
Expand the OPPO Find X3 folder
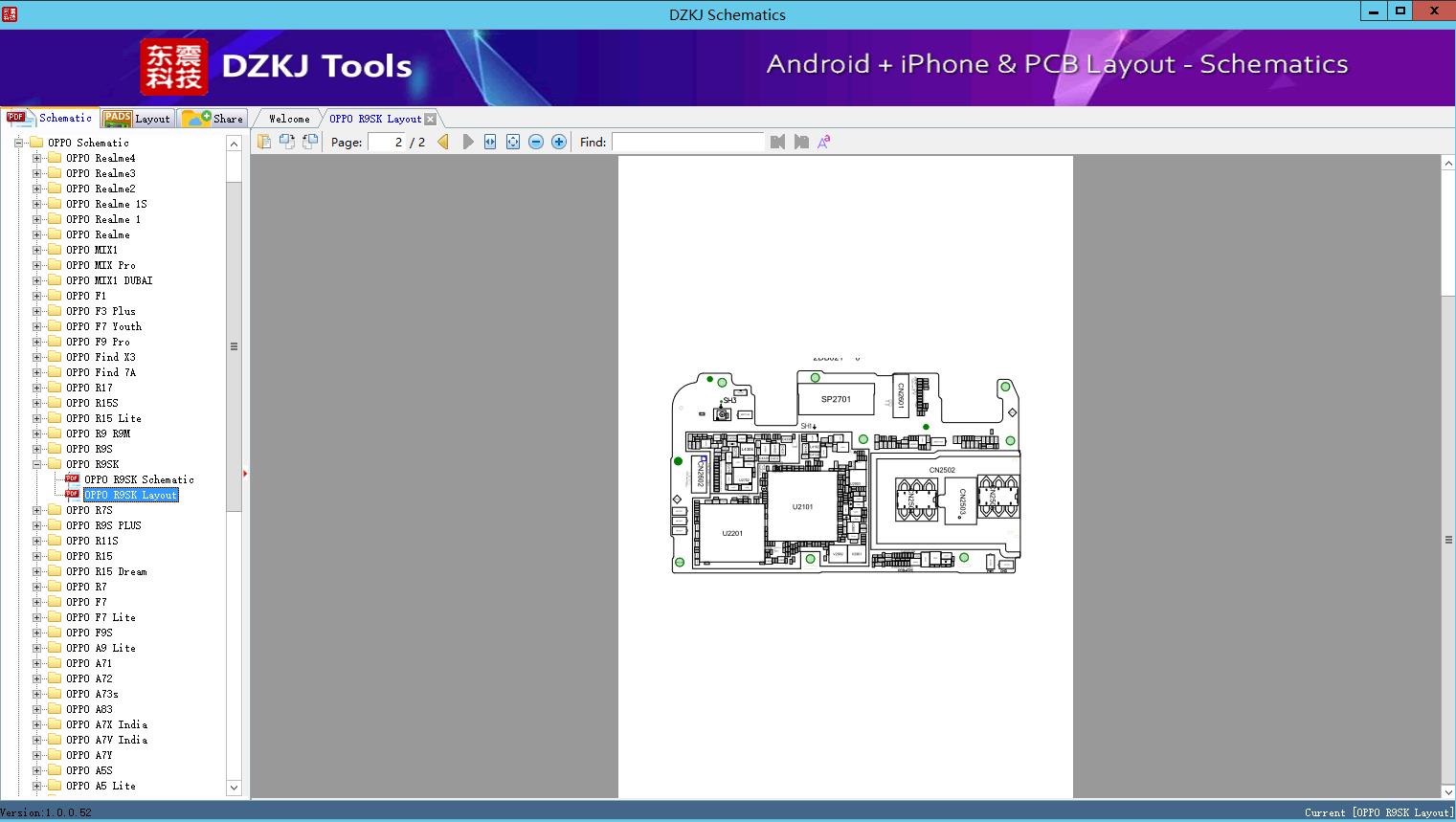(x=37, y=357)
